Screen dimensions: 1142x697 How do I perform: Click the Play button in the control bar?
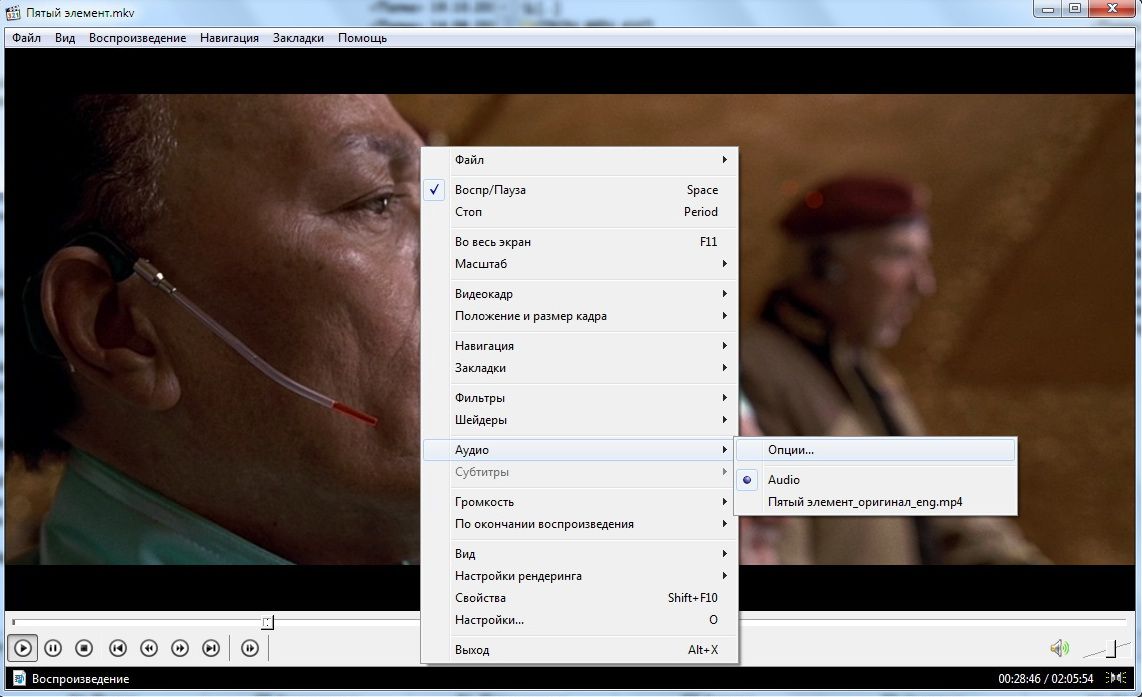point(23,647)
